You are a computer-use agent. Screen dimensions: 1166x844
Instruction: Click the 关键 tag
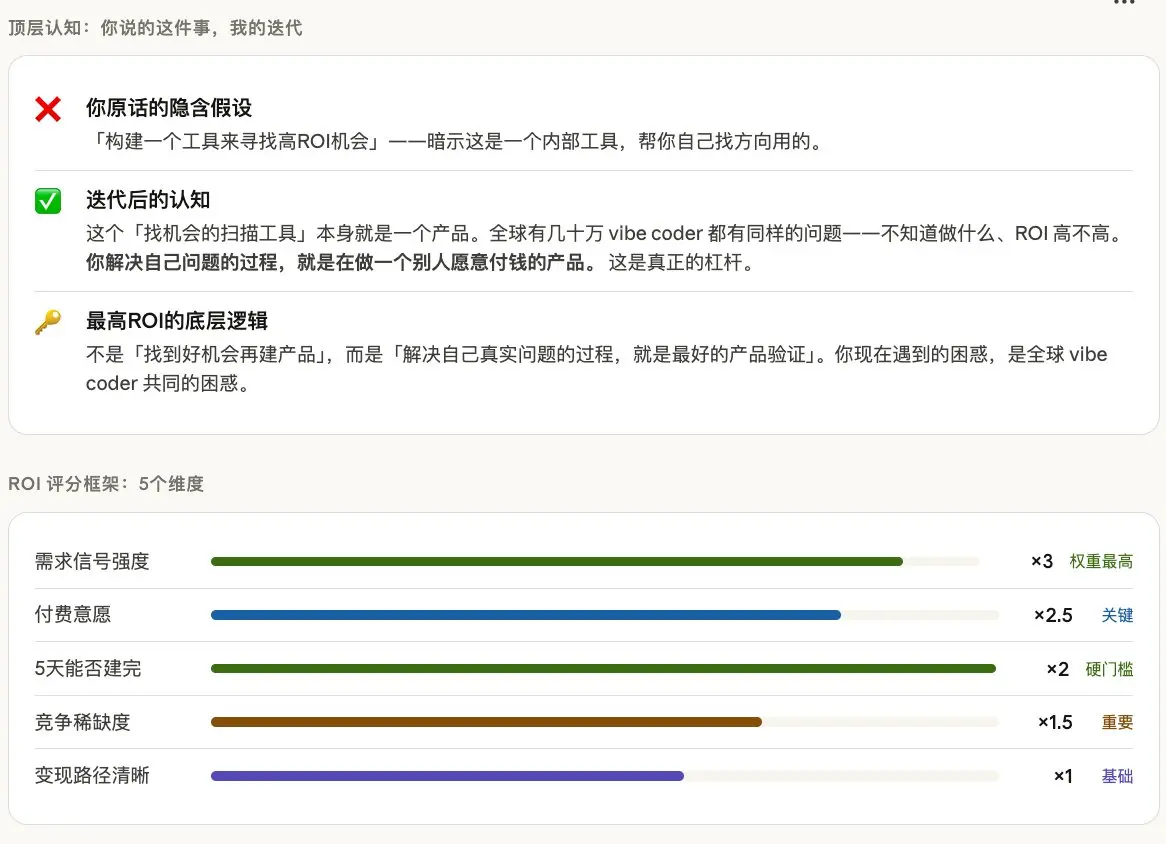(1118, 615)
